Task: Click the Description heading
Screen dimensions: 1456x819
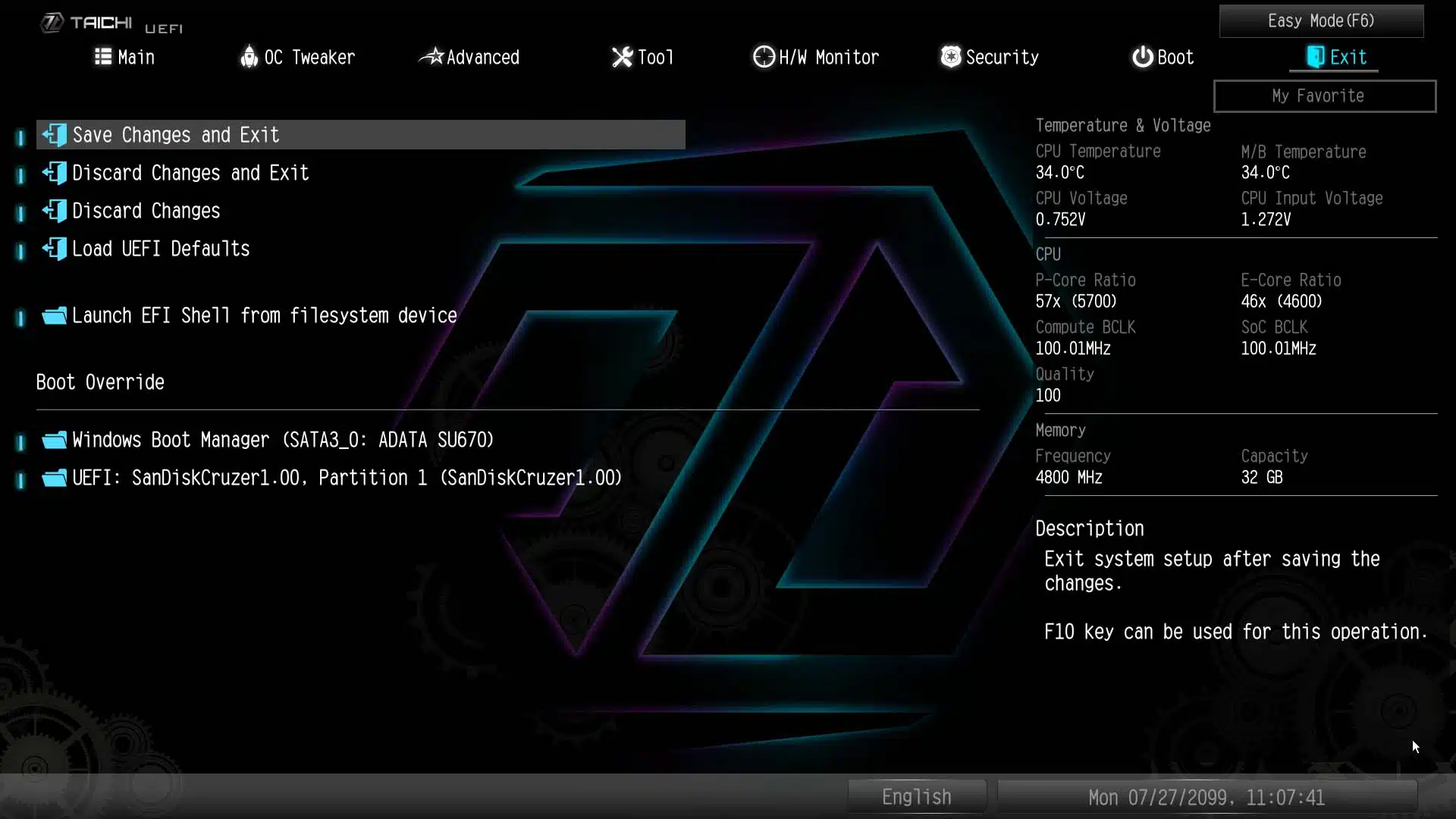Action: [x=1090, y=529]
